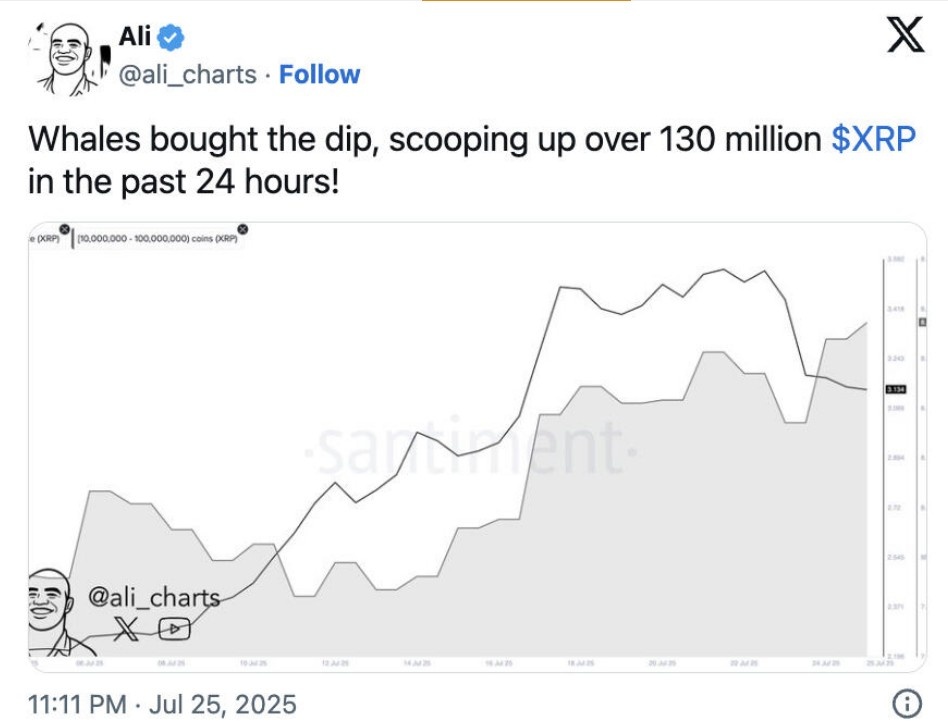The height and width of the screenshot is (726, 948).
Task: Select the coins (XRP) legend label
Action: 157,239
